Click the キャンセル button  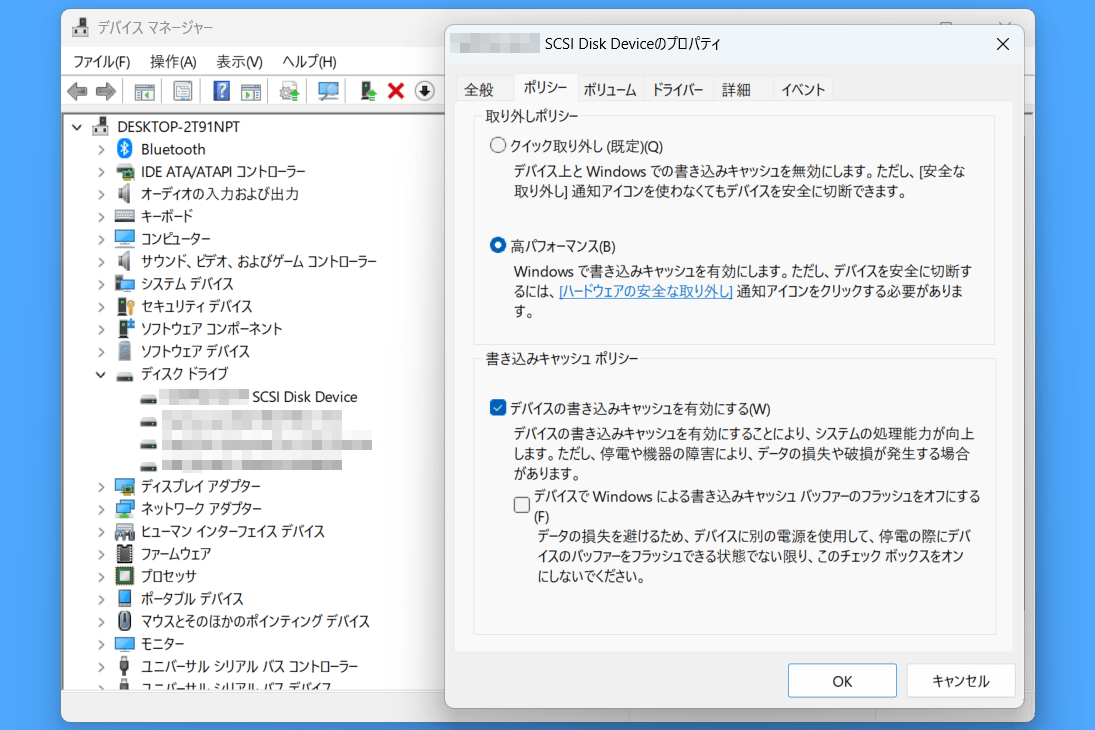pyautogui.click(x=961, y=680)
